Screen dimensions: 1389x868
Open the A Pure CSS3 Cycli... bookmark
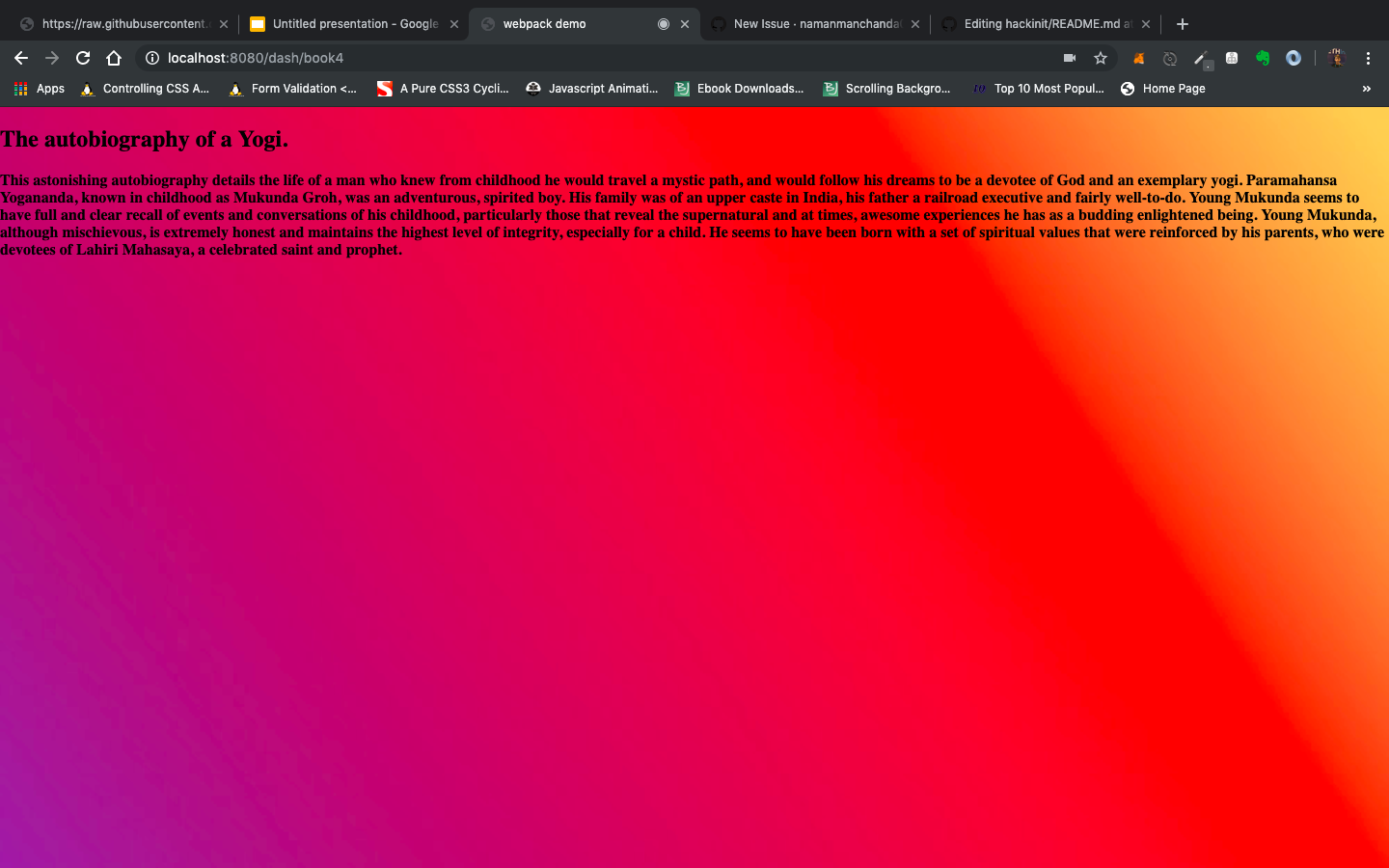coord(443,89)
